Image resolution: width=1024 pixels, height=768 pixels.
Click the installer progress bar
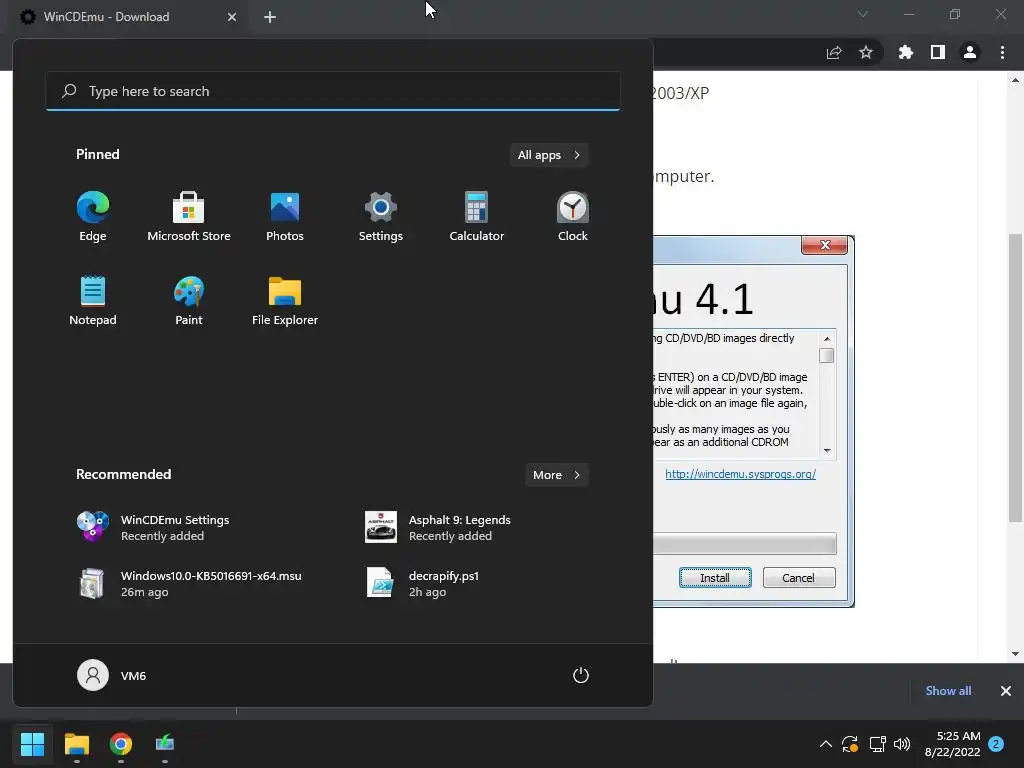pos(745,543)
